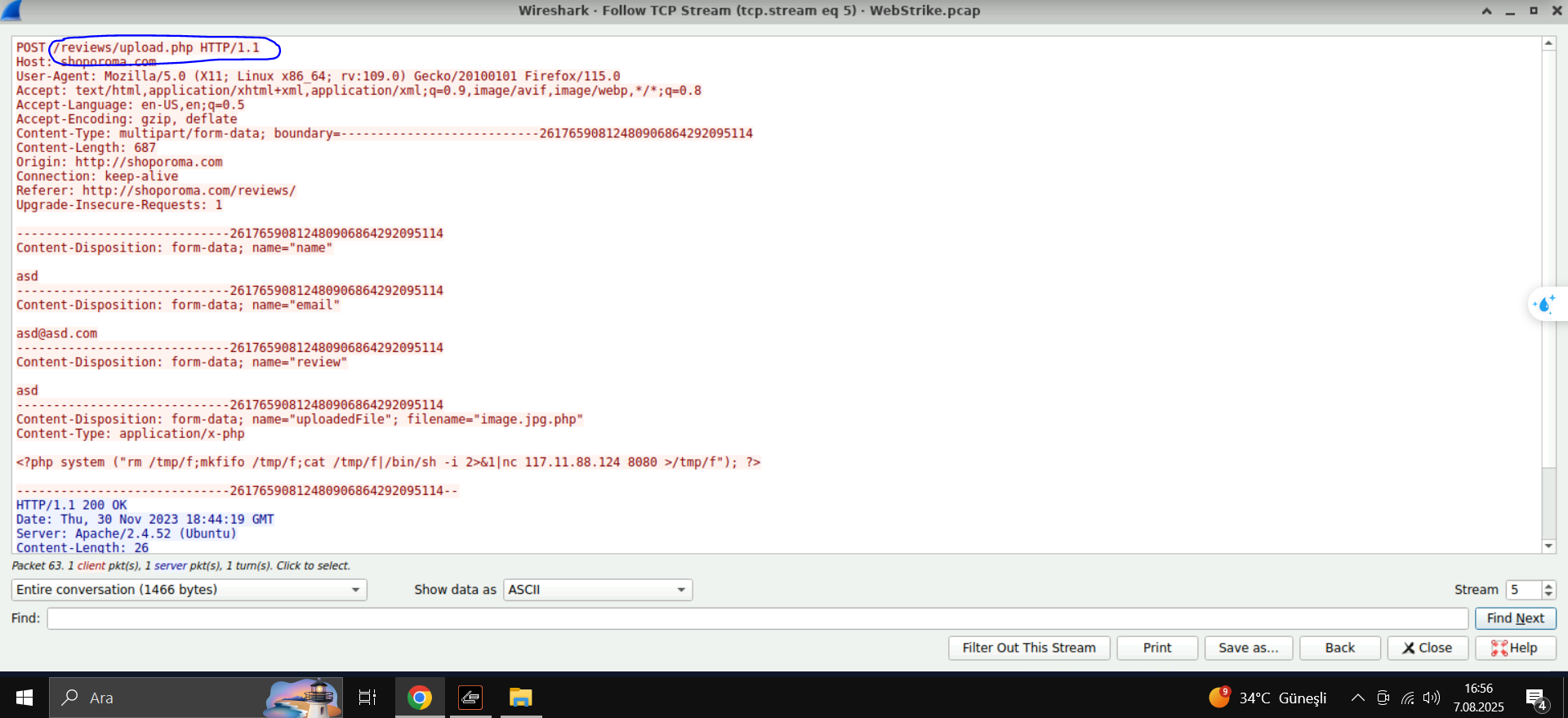Click the "Content-Length: 687" line
The width and height of the screenshot is (1568, 718).
(86, 148)
